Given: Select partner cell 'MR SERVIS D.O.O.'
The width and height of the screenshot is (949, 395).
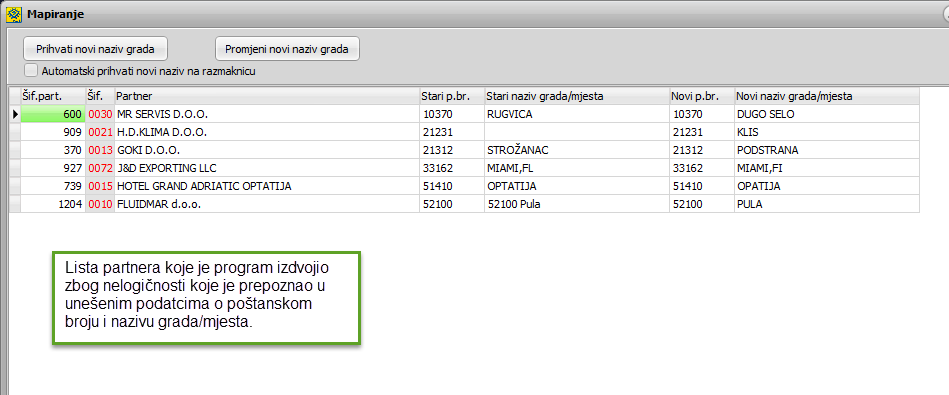Looking at the screenshot, I should tap(267, 114).
